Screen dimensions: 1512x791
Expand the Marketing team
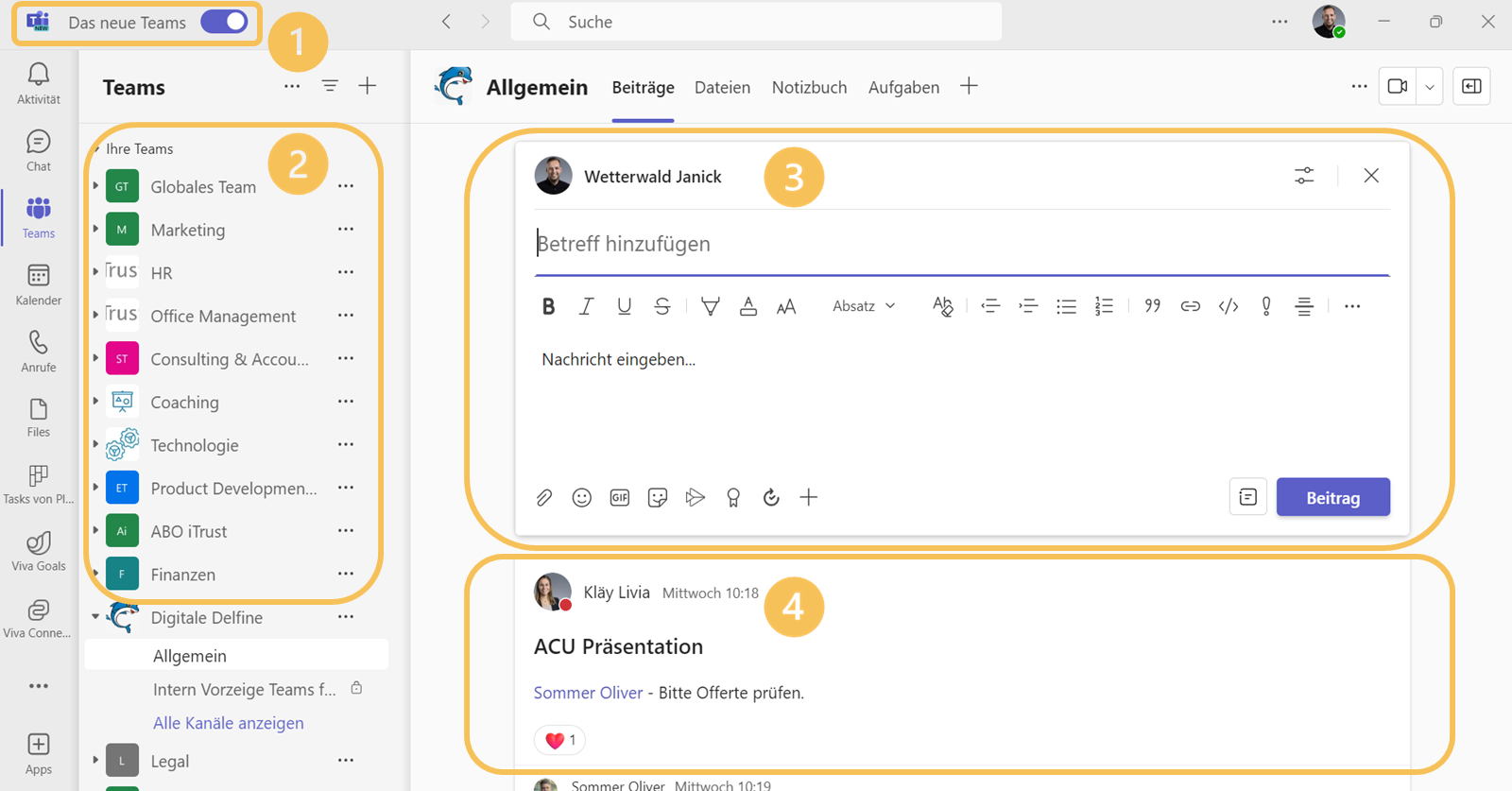(x=96, y=230)
